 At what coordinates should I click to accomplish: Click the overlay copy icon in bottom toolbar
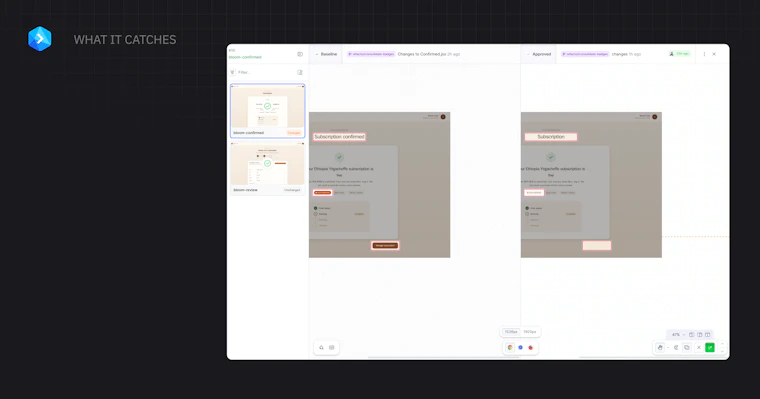click(x=687, y=348)
